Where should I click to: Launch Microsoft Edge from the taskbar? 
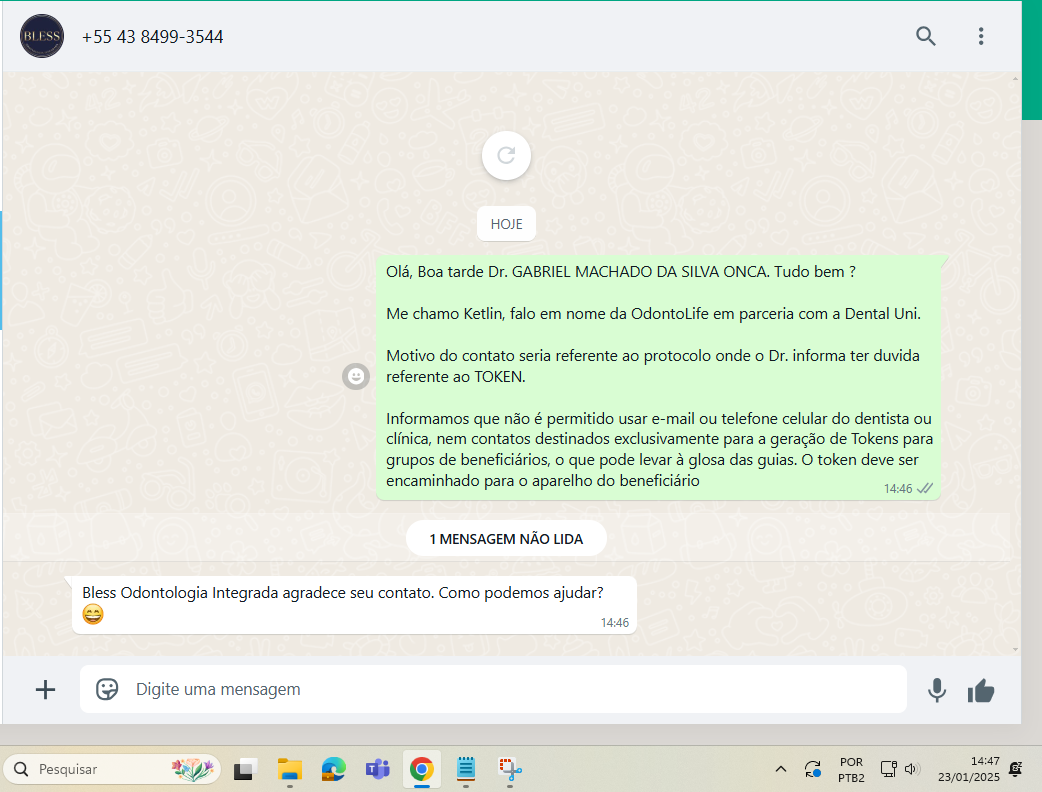pyautogui.click(x=334, y=769)
